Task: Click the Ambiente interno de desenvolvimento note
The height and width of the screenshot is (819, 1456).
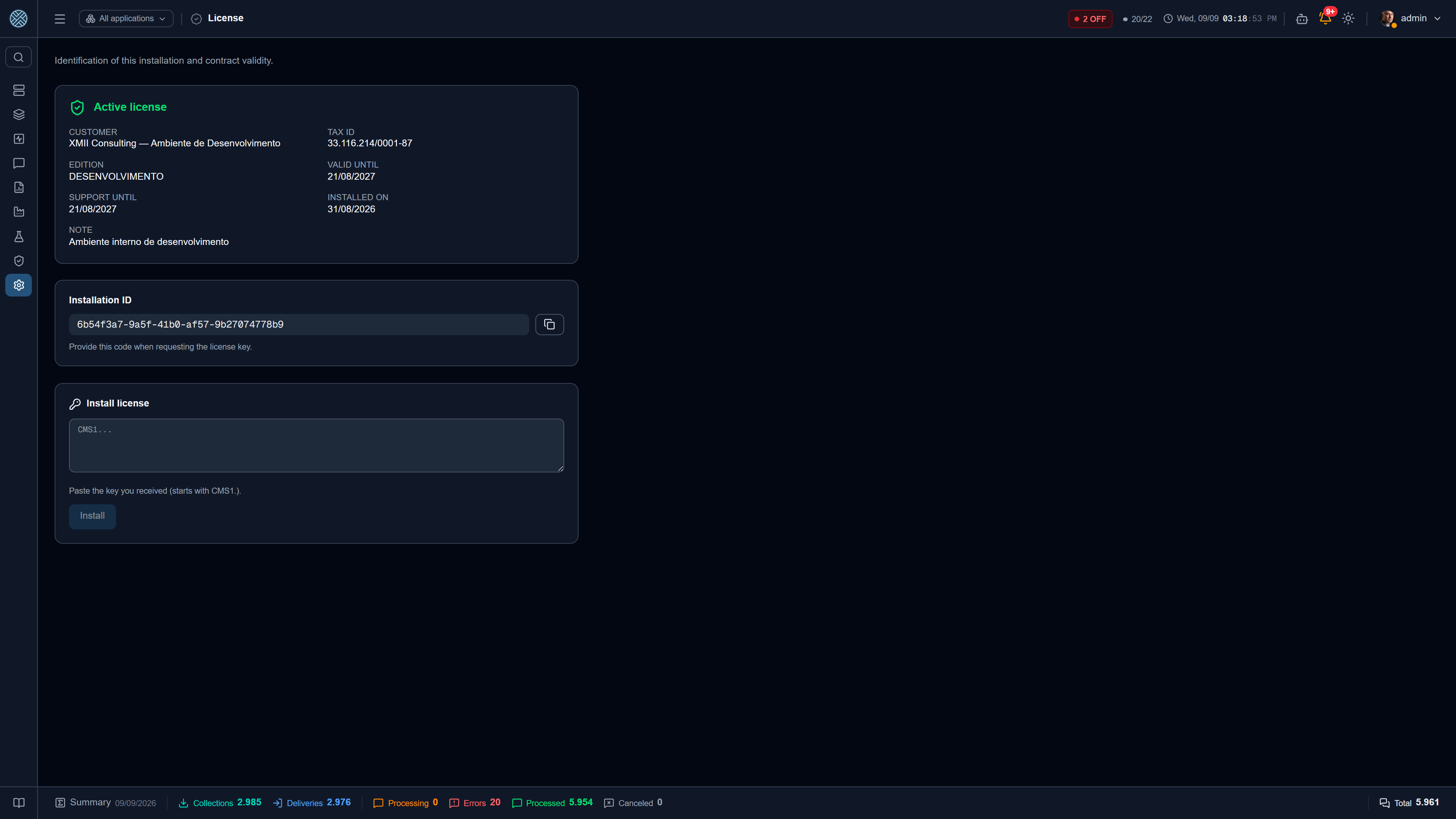Action: [x=149, y=242]
